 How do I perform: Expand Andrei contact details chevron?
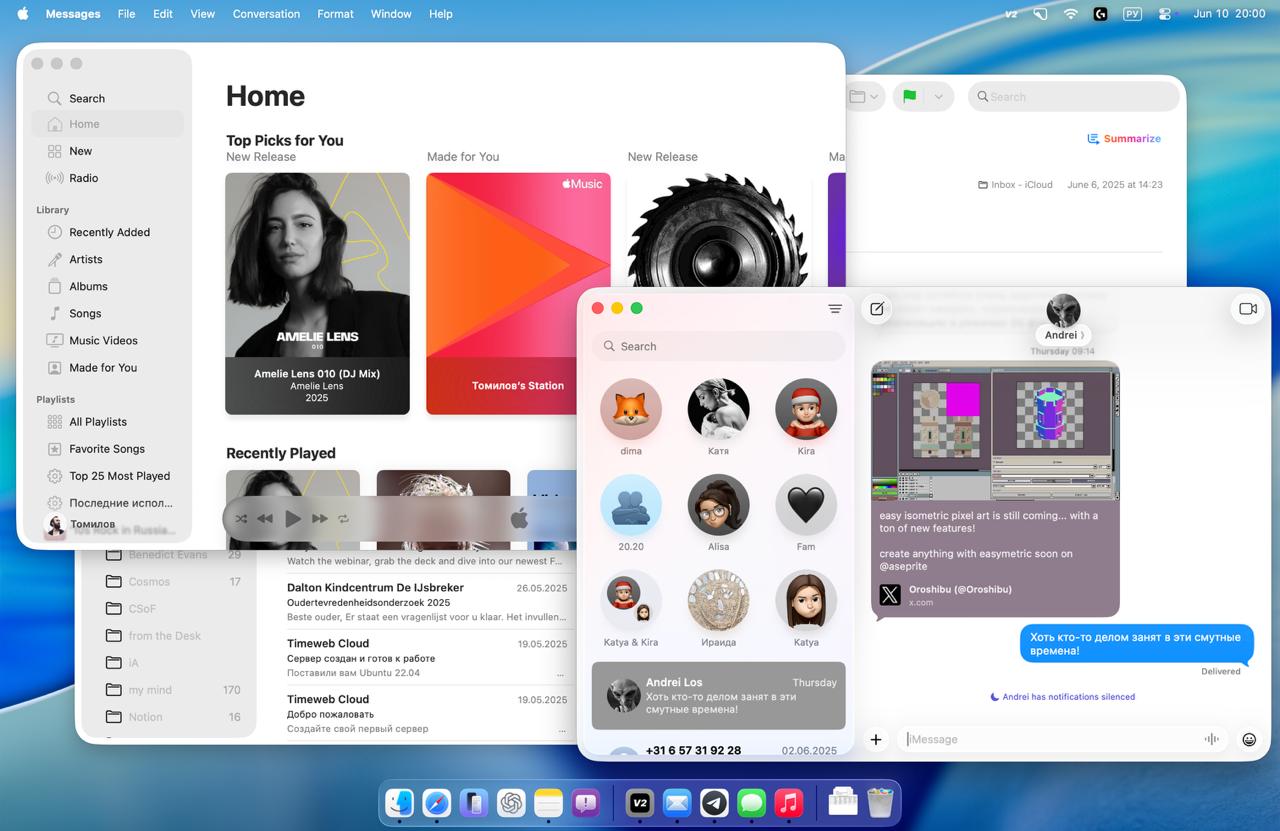point(1083,336)
